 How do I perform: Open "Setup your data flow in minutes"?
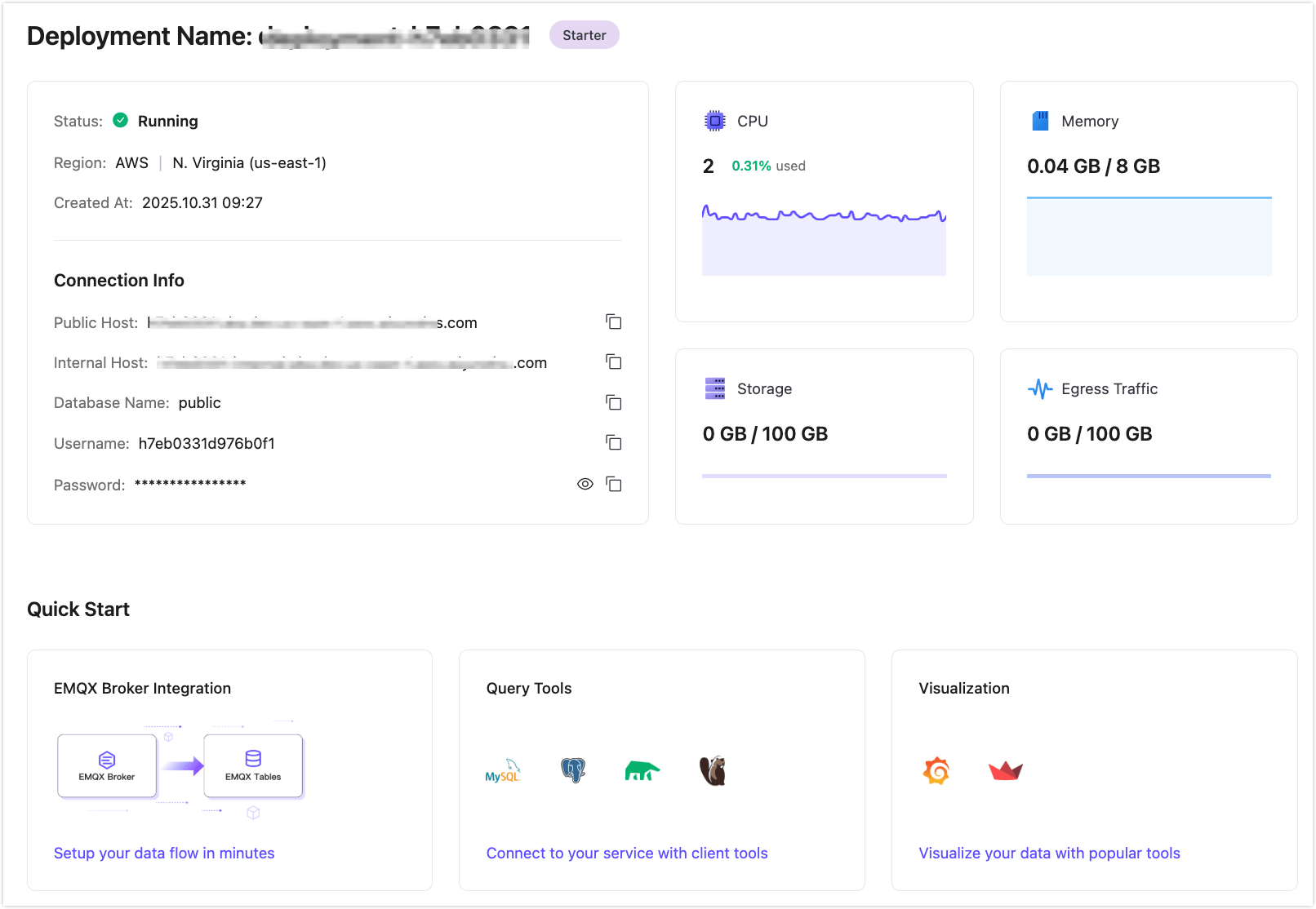click(x=164, y=853)
